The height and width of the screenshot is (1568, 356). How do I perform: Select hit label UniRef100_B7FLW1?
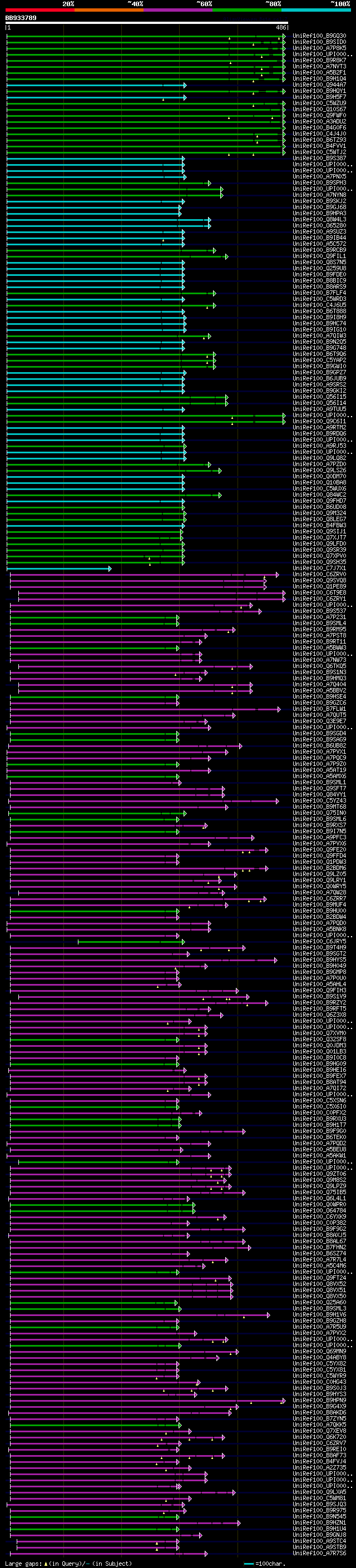319,709
